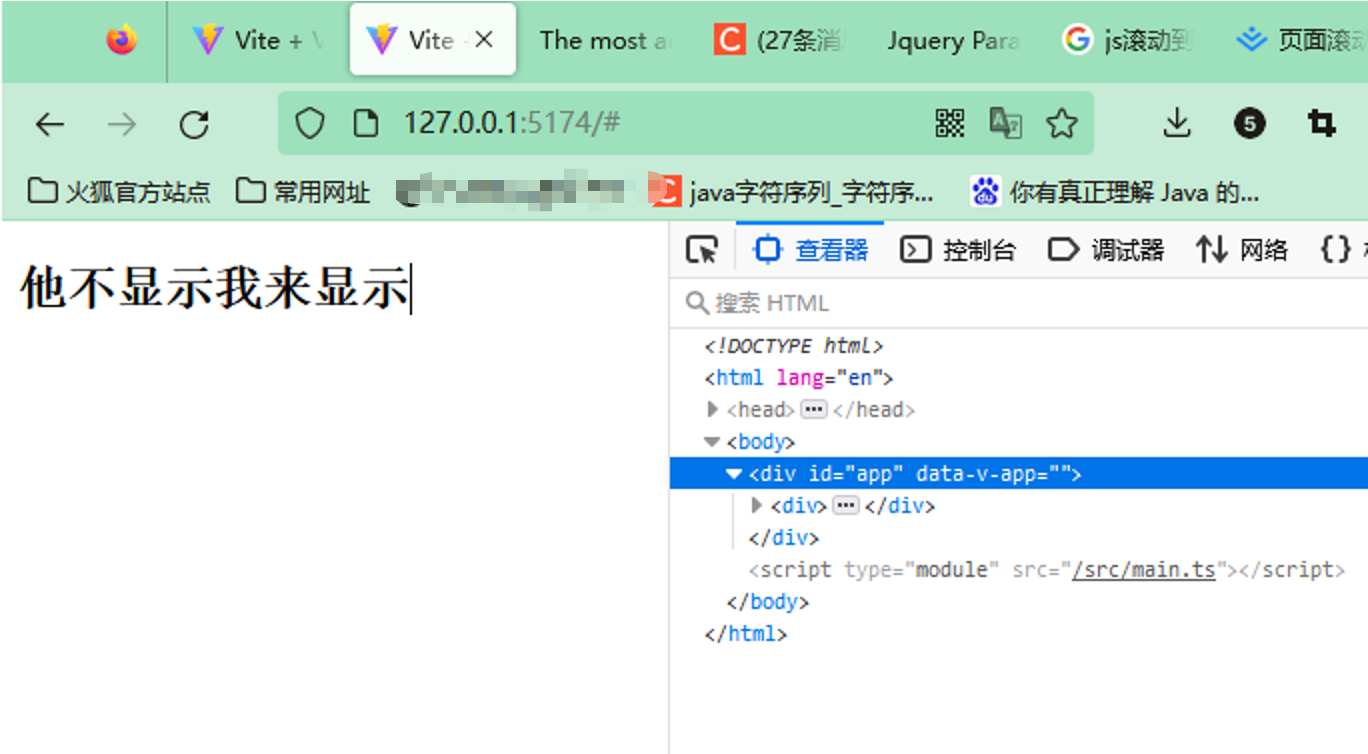Open the 查看器 inspector panel tab
This screenshot has width=1368, height=754.
click(x=811, y=250)
